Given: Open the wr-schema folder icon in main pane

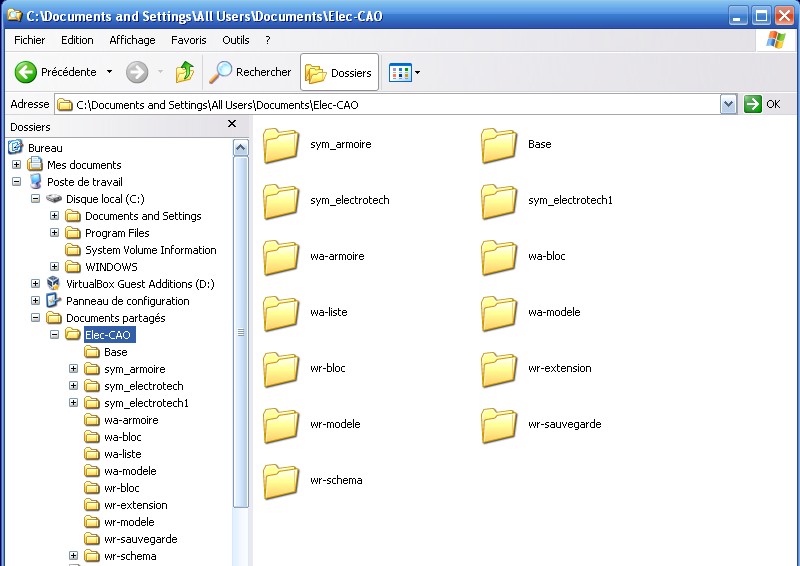Looking at the screenshot, I should click(x=281, y=481).
